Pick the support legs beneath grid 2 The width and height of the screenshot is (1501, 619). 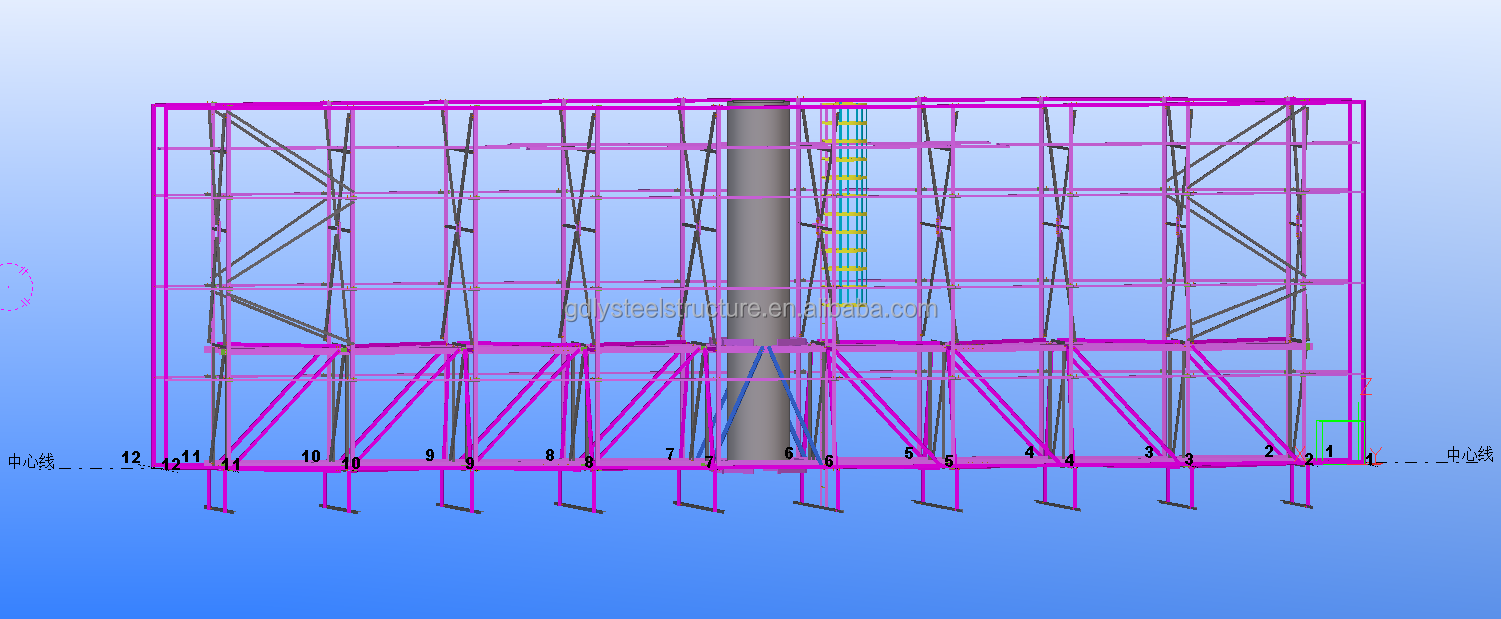[1298, 488]
